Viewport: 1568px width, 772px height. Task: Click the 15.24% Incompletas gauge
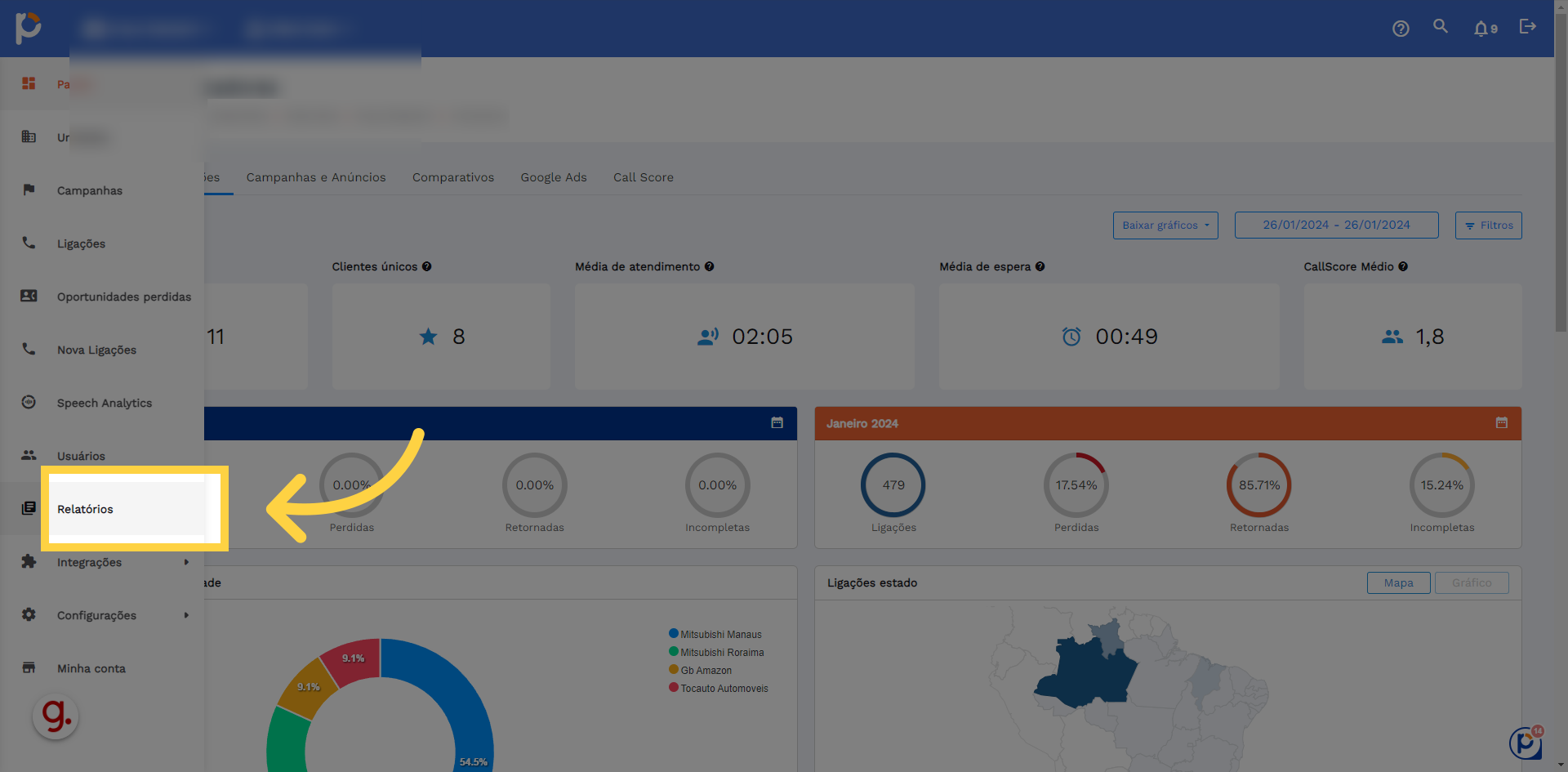pyautogui.click(x=1442, y=485)
